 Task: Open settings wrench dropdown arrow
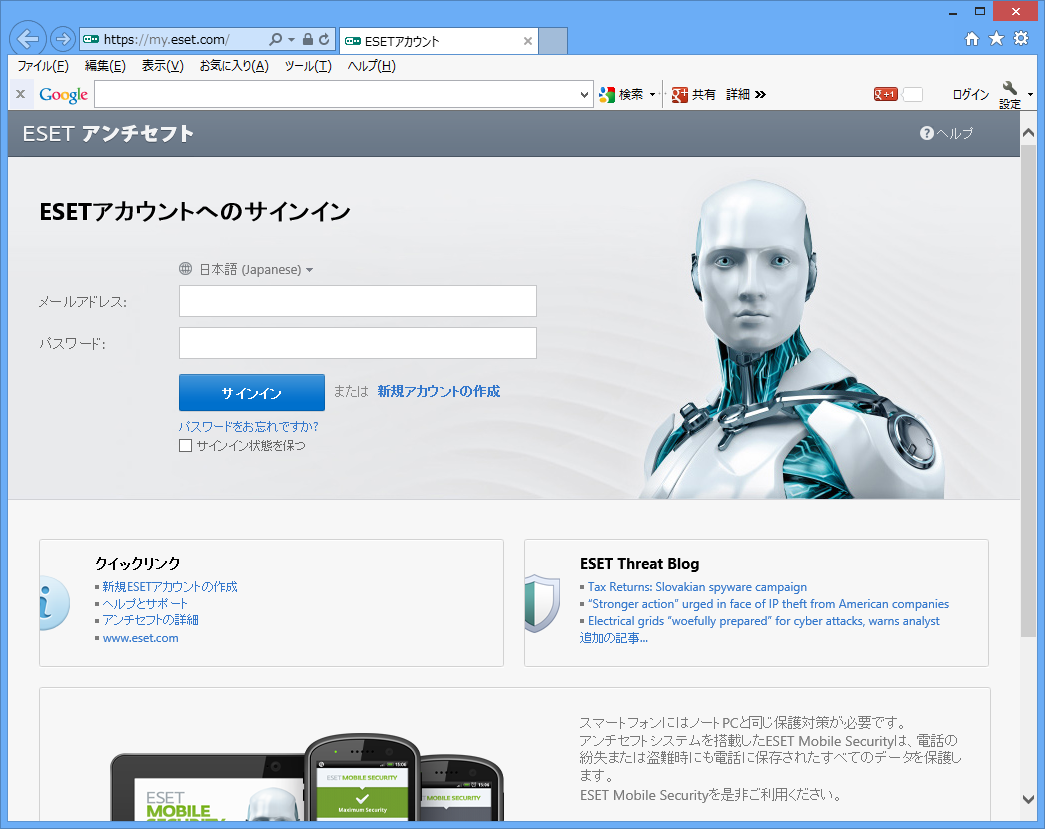(x=1030, y=95)
